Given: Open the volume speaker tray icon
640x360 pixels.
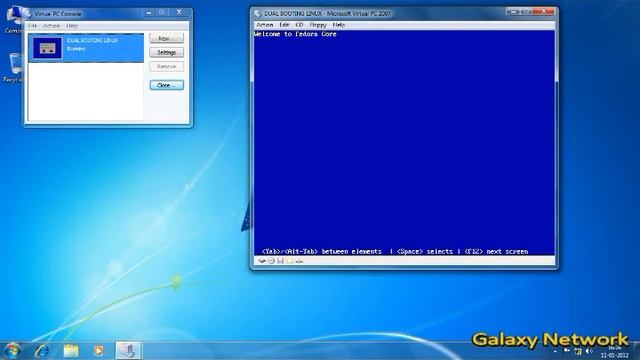Looking at the screenshot, I should [x=589, y=351].
